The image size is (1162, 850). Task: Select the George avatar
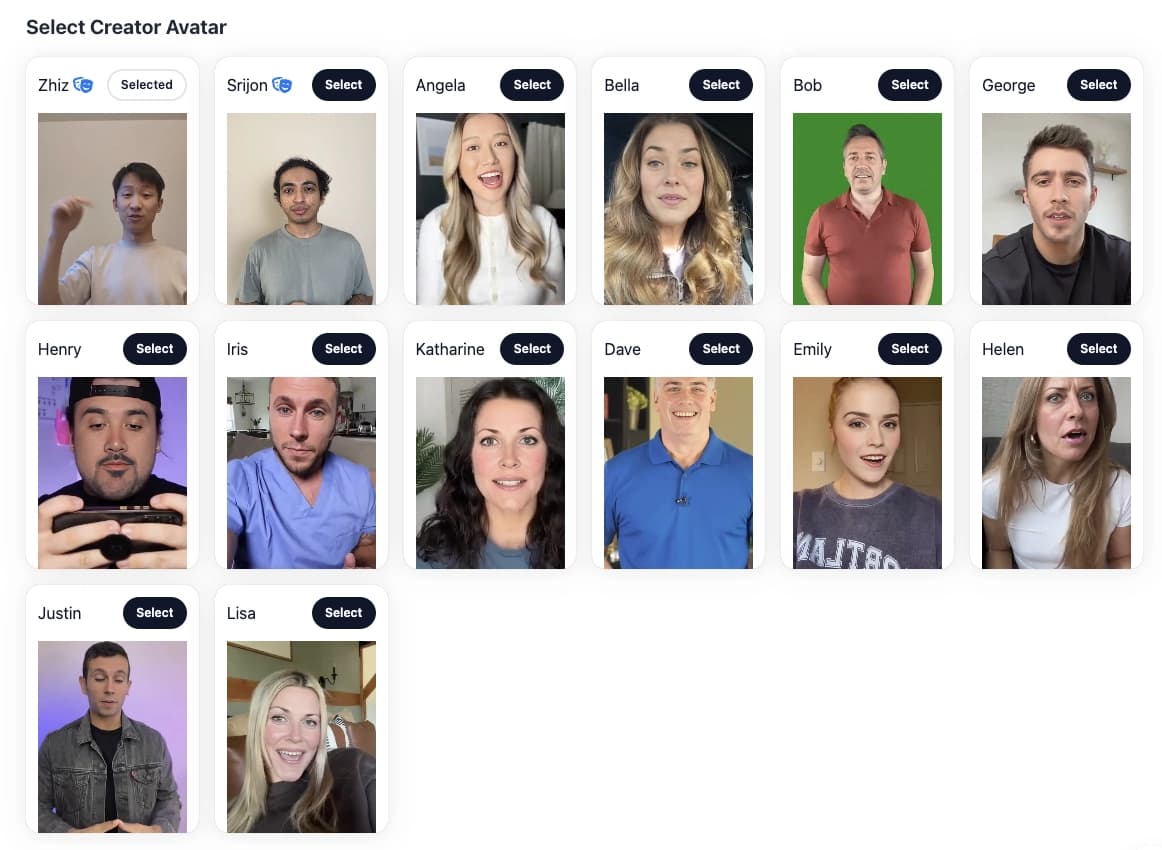(x=1098, y=84)
